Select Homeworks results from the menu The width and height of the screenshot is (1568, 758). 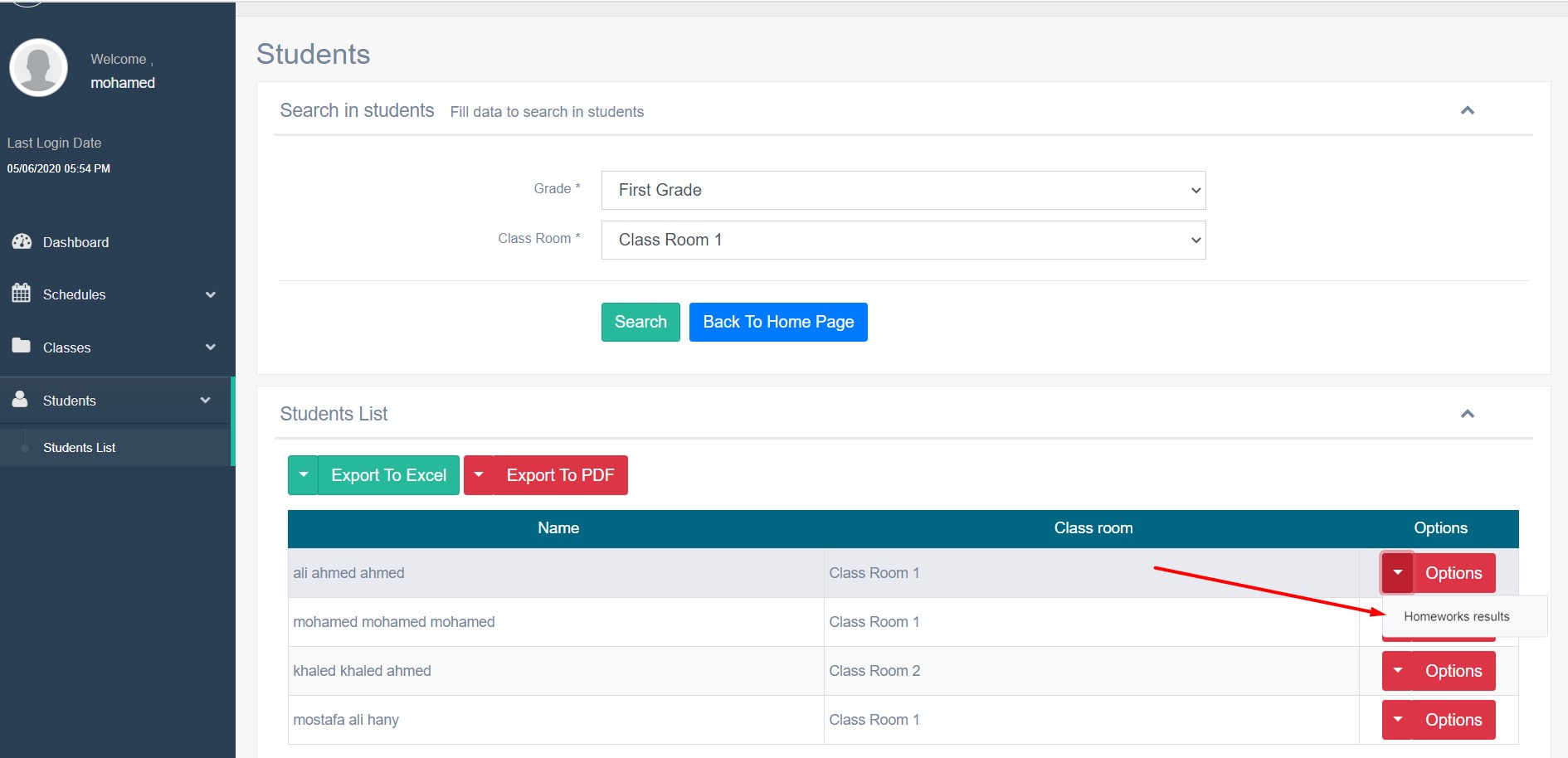[x=1456, y=616]
